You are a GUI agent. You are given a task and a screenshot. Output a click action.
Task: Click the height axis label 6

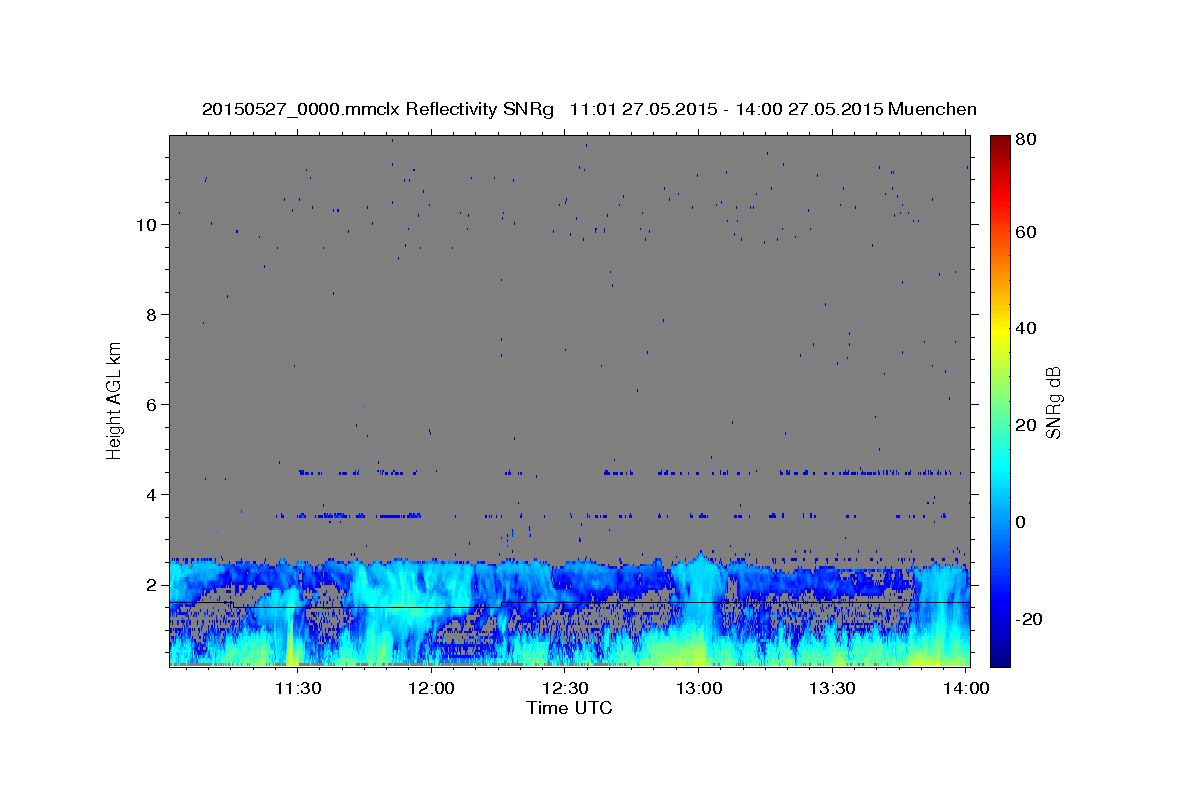coord(151,405)
